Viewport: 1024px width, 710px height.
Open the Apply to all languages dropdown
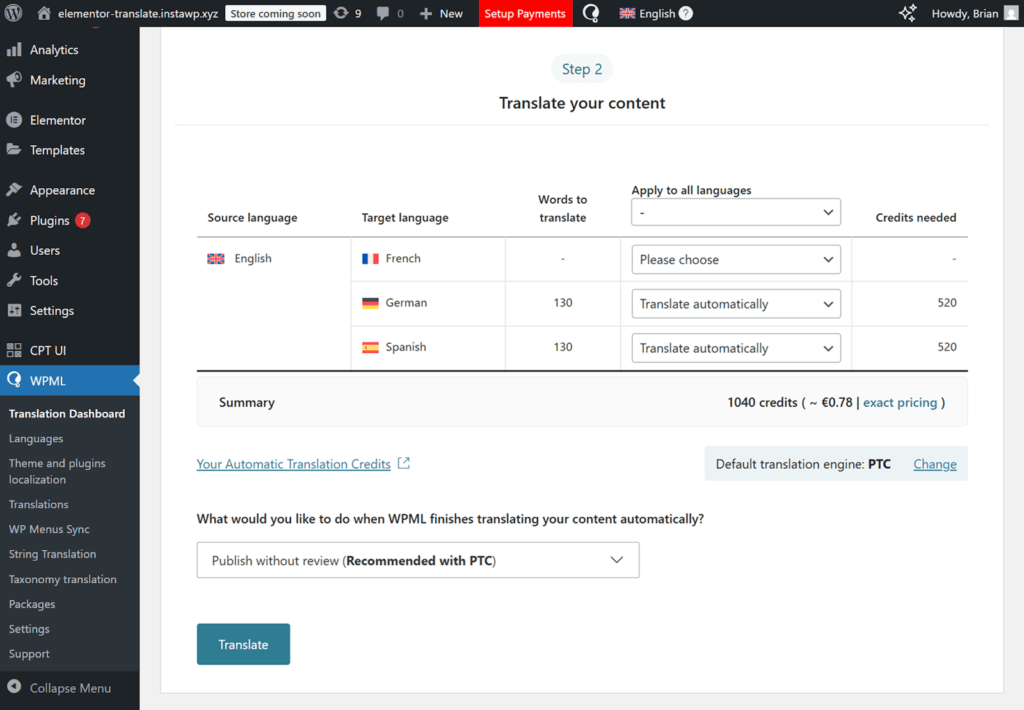pos(735,212)
